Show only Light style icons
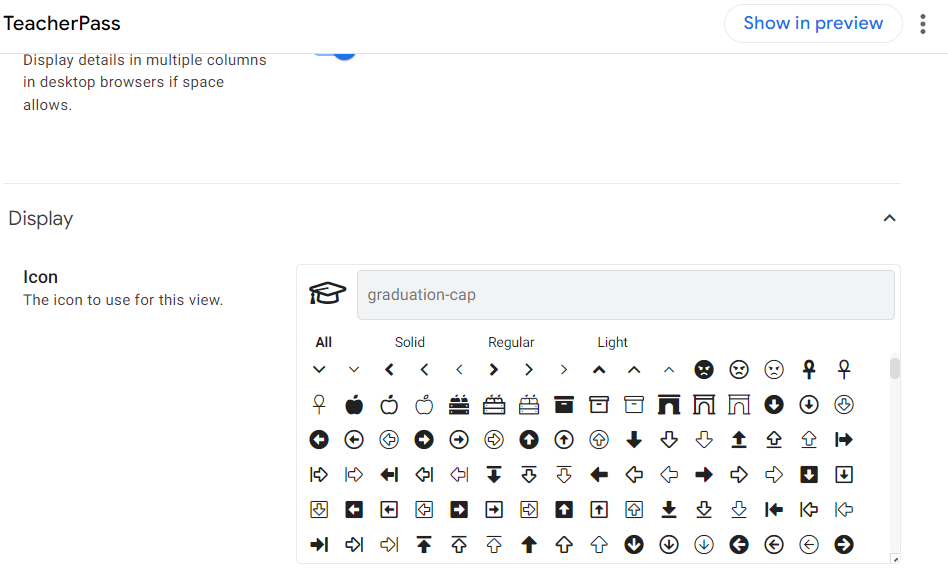The height and width of the screenshot is (582, 948). click(612, 342)
